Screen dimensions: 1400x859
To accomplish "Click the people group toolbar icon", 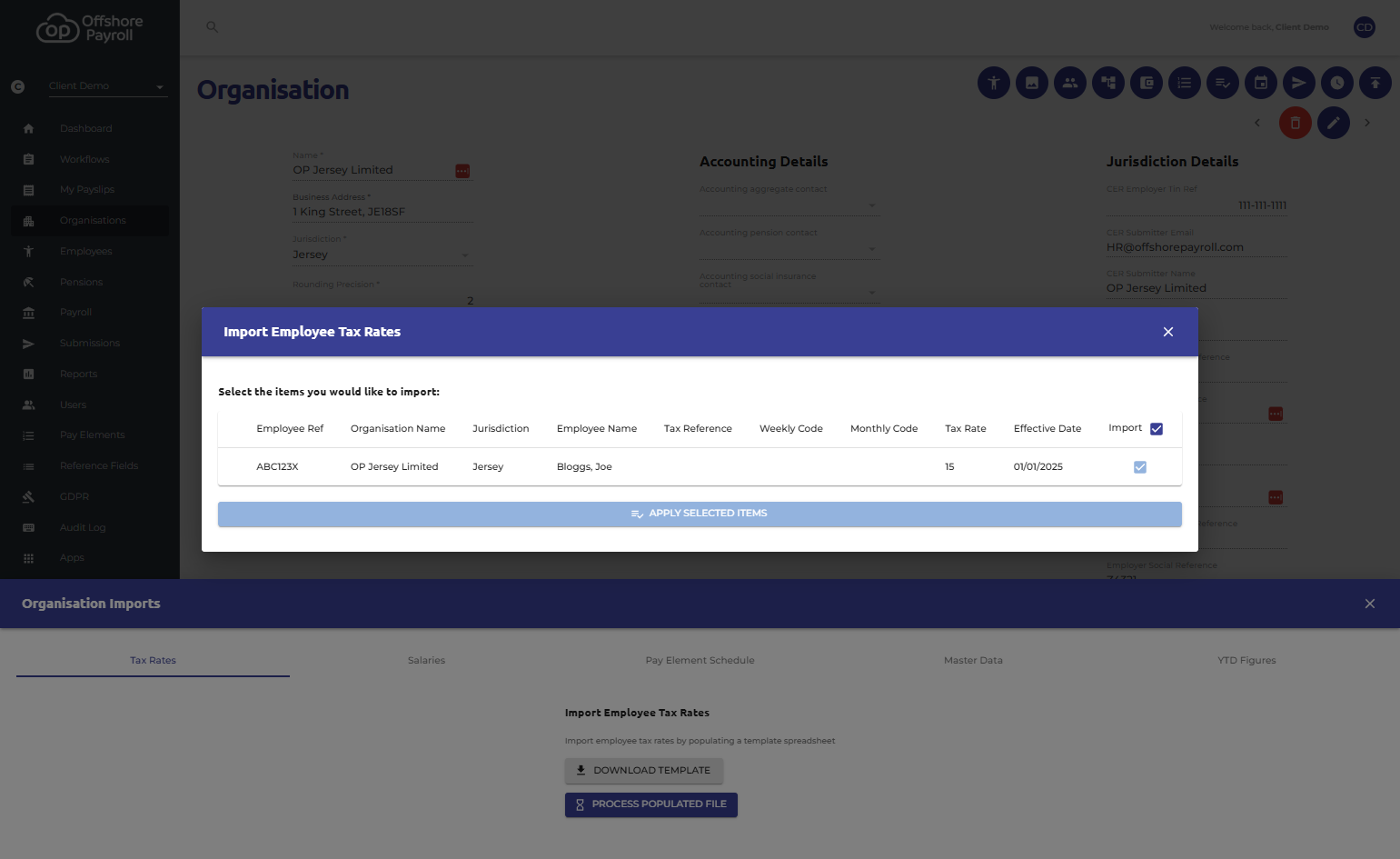I will [x=1070, y=83].
